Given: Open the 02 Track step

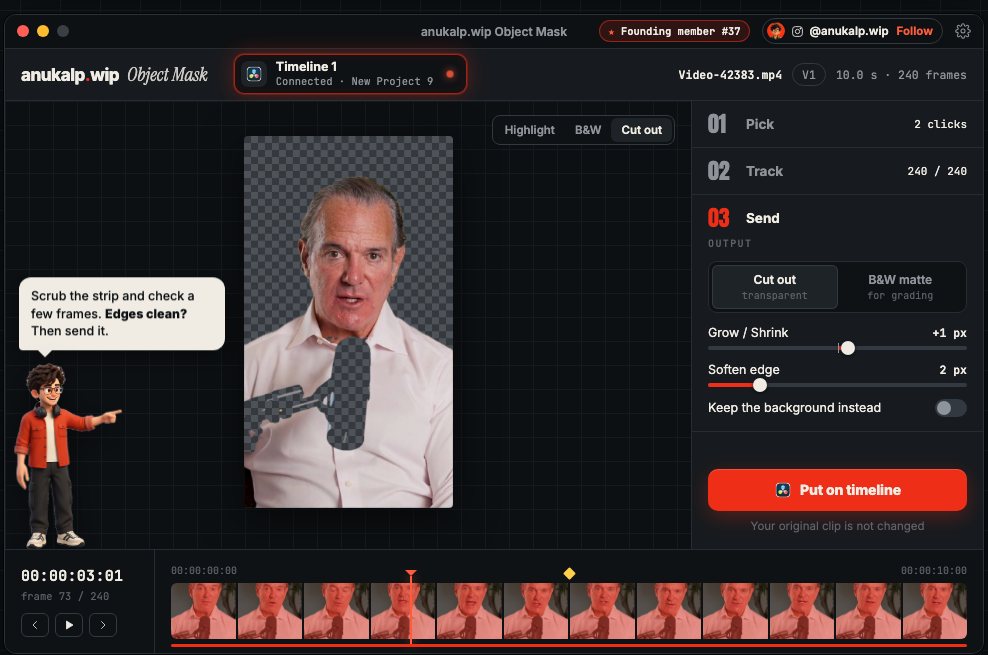Looking at the screenshot, I should point(837,171).
